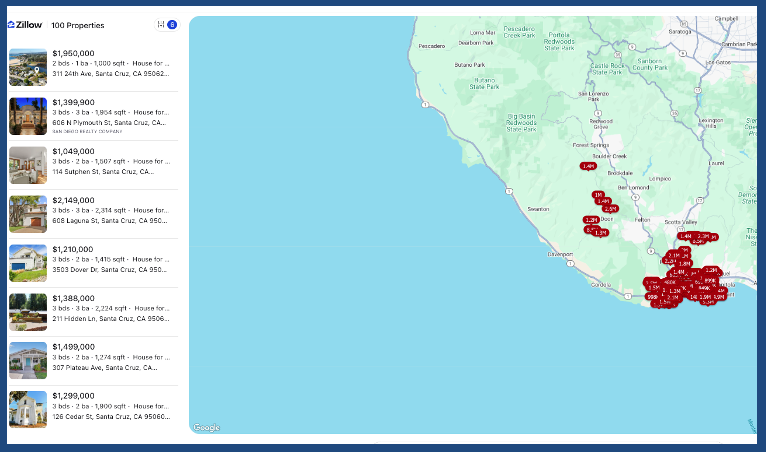Viewport: 766px width, 452px height.
Task: Select the 1.4M marker below Scotts Valley
Action: tap(685, 236)
